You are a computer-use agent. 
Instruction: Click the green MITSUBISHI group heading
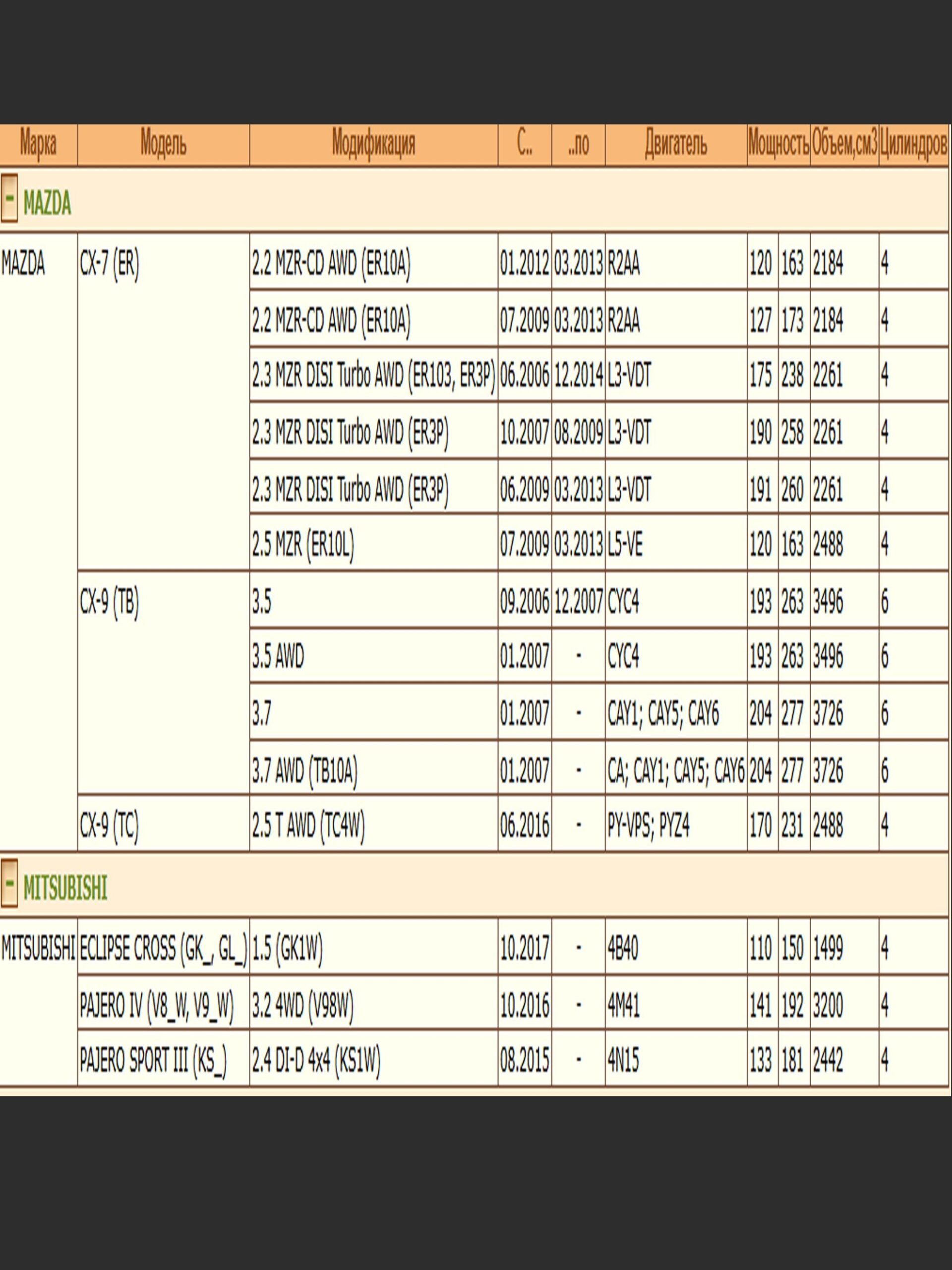point(65,888)
